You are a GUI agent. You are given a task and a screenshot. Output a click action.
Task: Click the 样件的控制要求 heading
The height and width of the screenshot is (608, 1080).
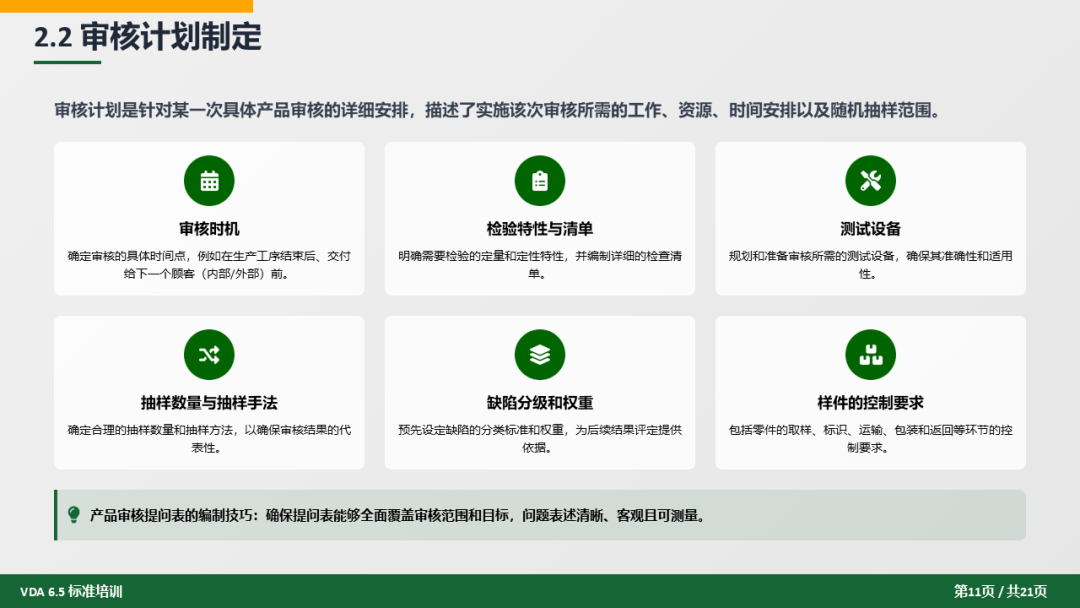(870, 403)
